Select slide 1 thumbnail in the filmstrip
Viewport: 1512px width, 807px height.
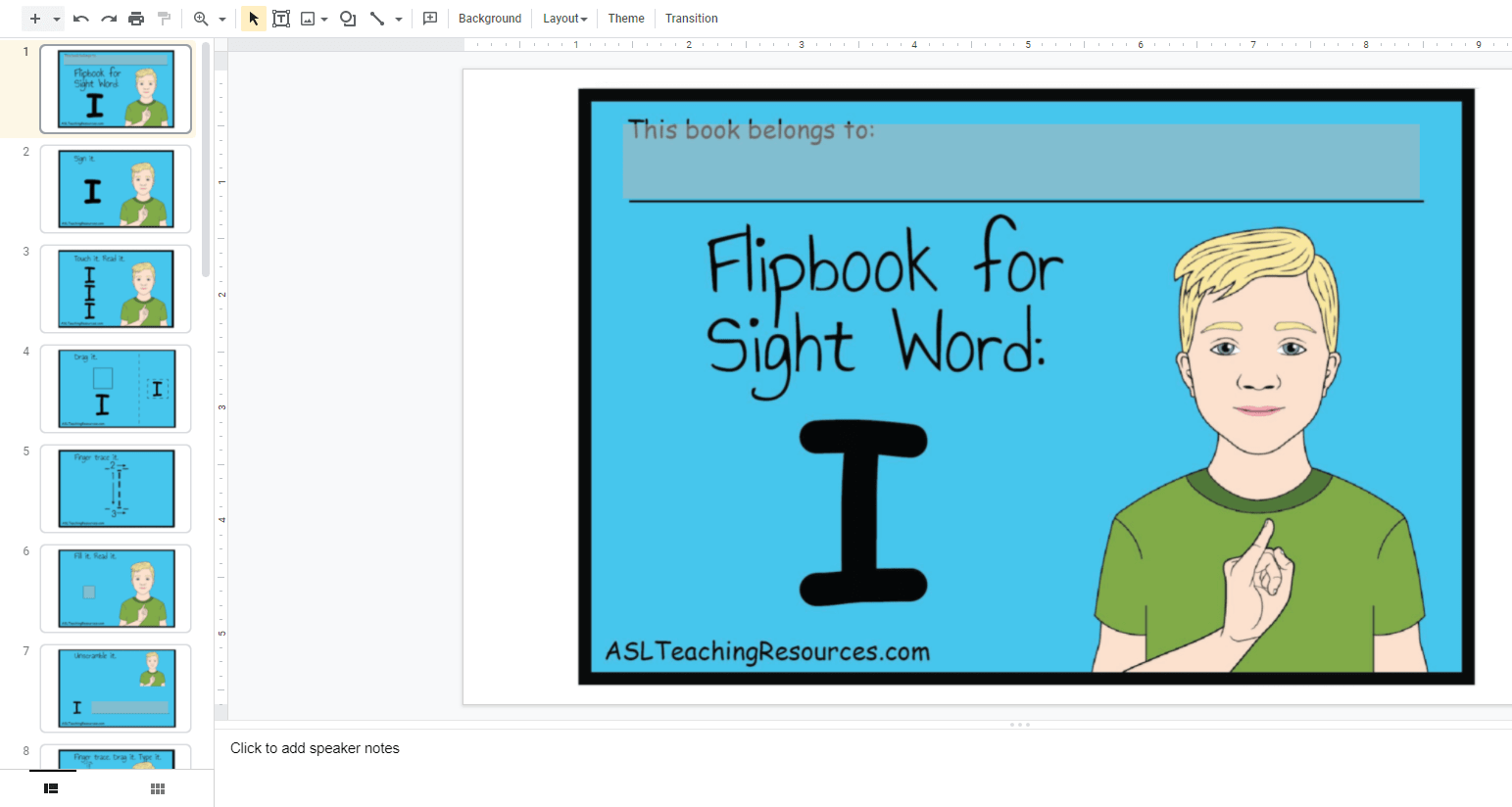coord(116,89)
